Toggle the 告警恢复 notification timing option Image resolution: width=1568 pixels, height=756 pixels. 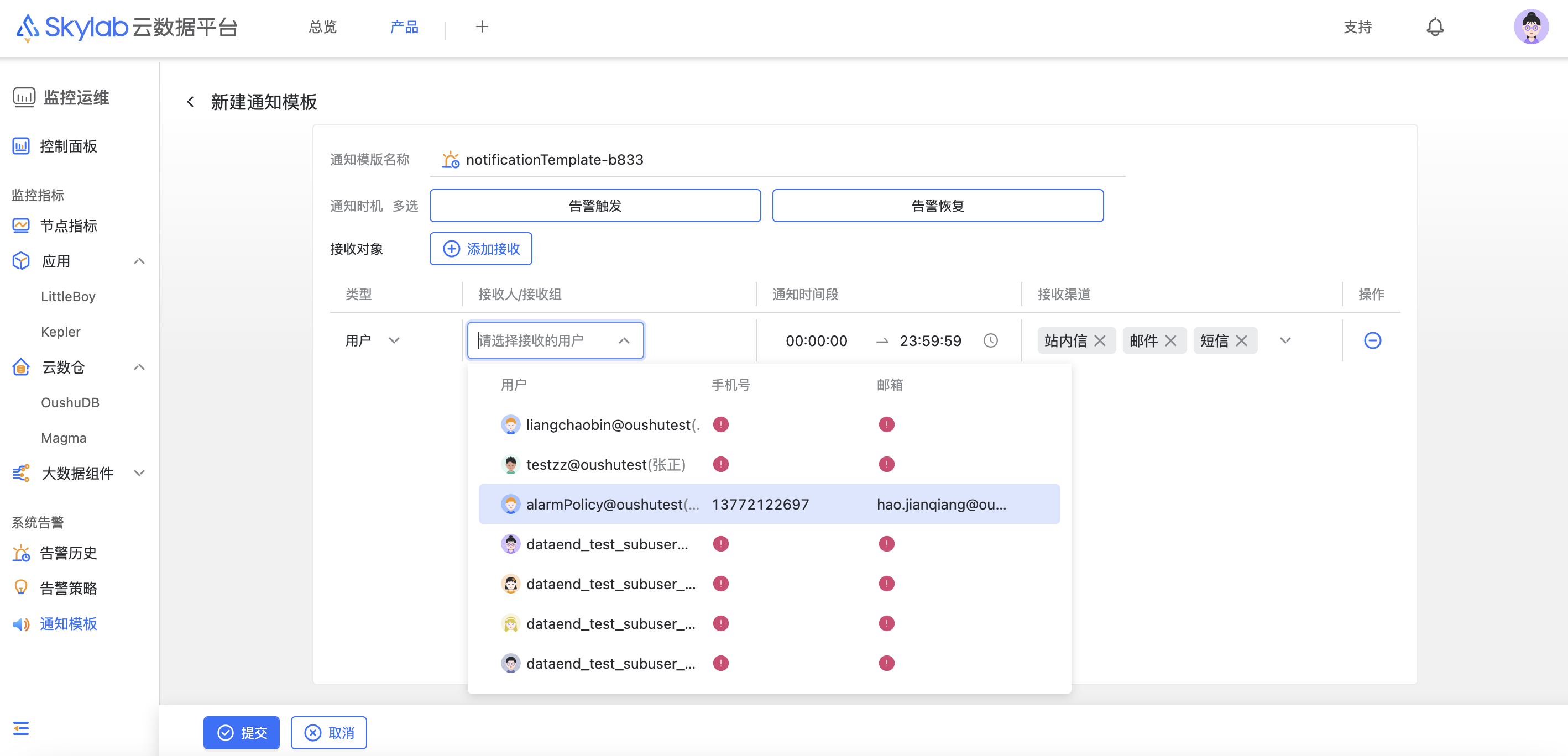point(937,206)
